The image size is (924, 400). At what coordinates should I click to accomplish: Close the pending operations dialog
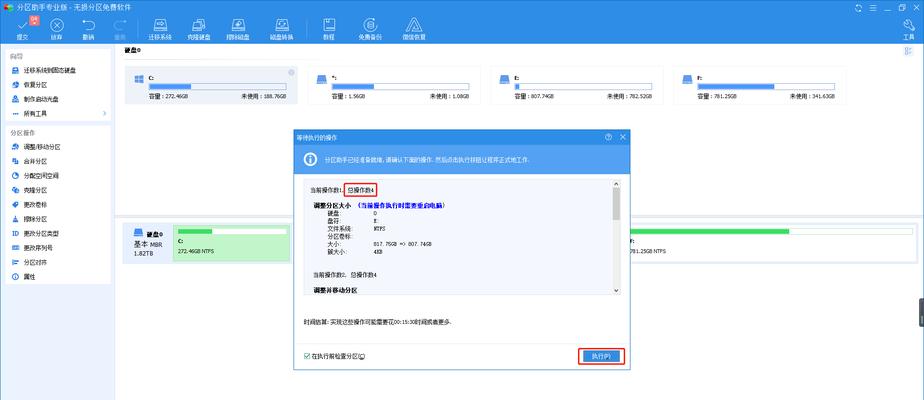click(622, 137)
